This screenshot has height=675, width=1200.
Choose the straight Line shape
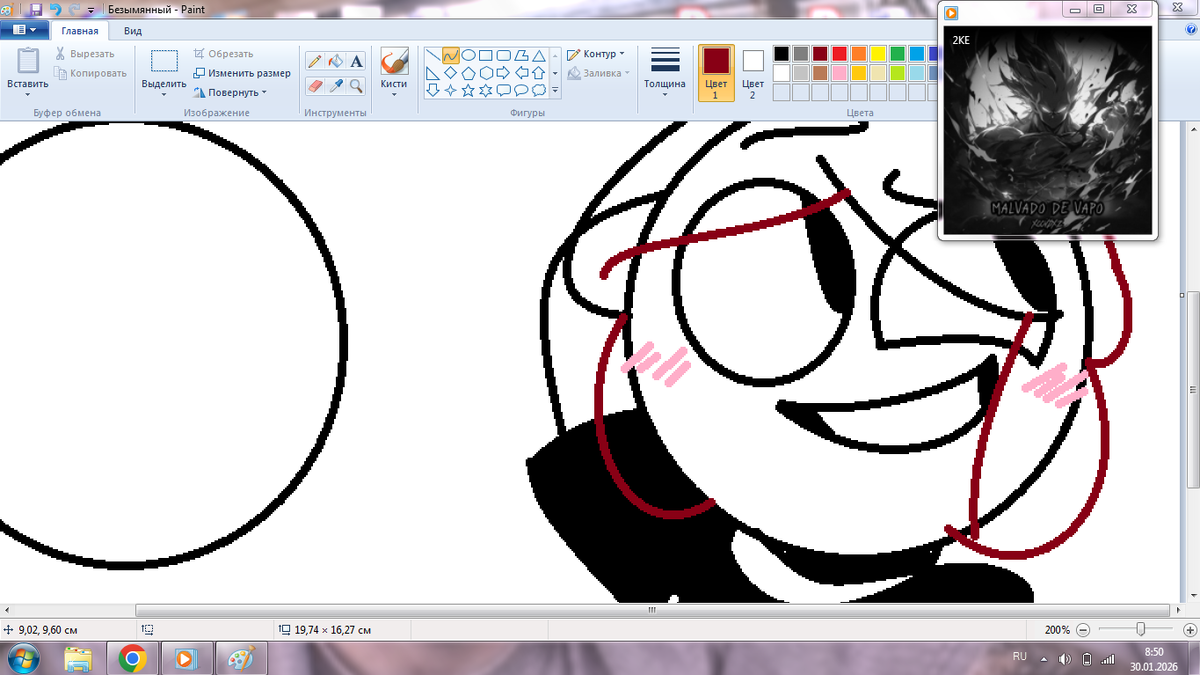pos(433,56)
